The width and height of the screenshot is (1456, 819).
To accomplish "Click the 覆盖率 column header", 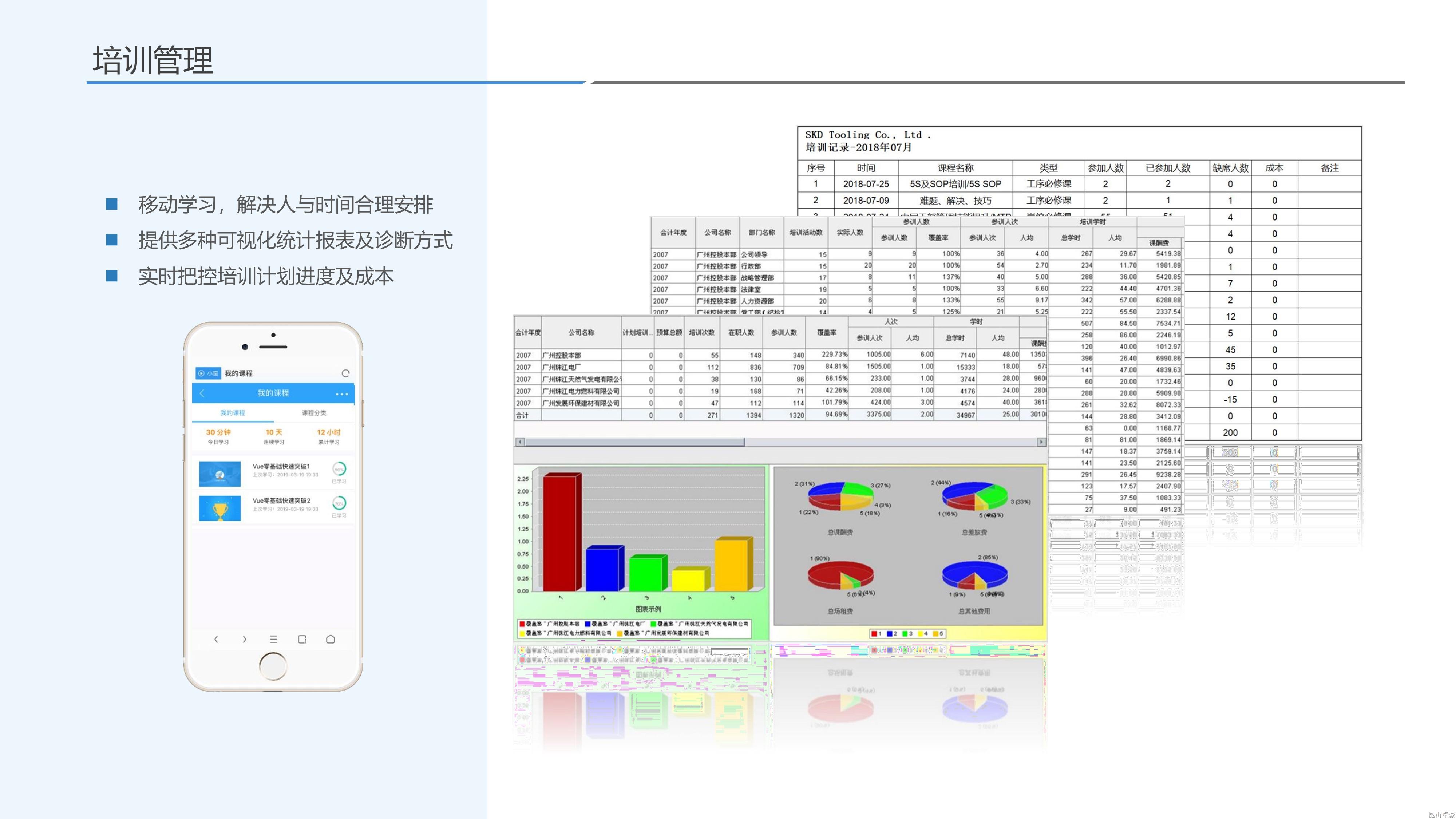I will coord(826,332).
